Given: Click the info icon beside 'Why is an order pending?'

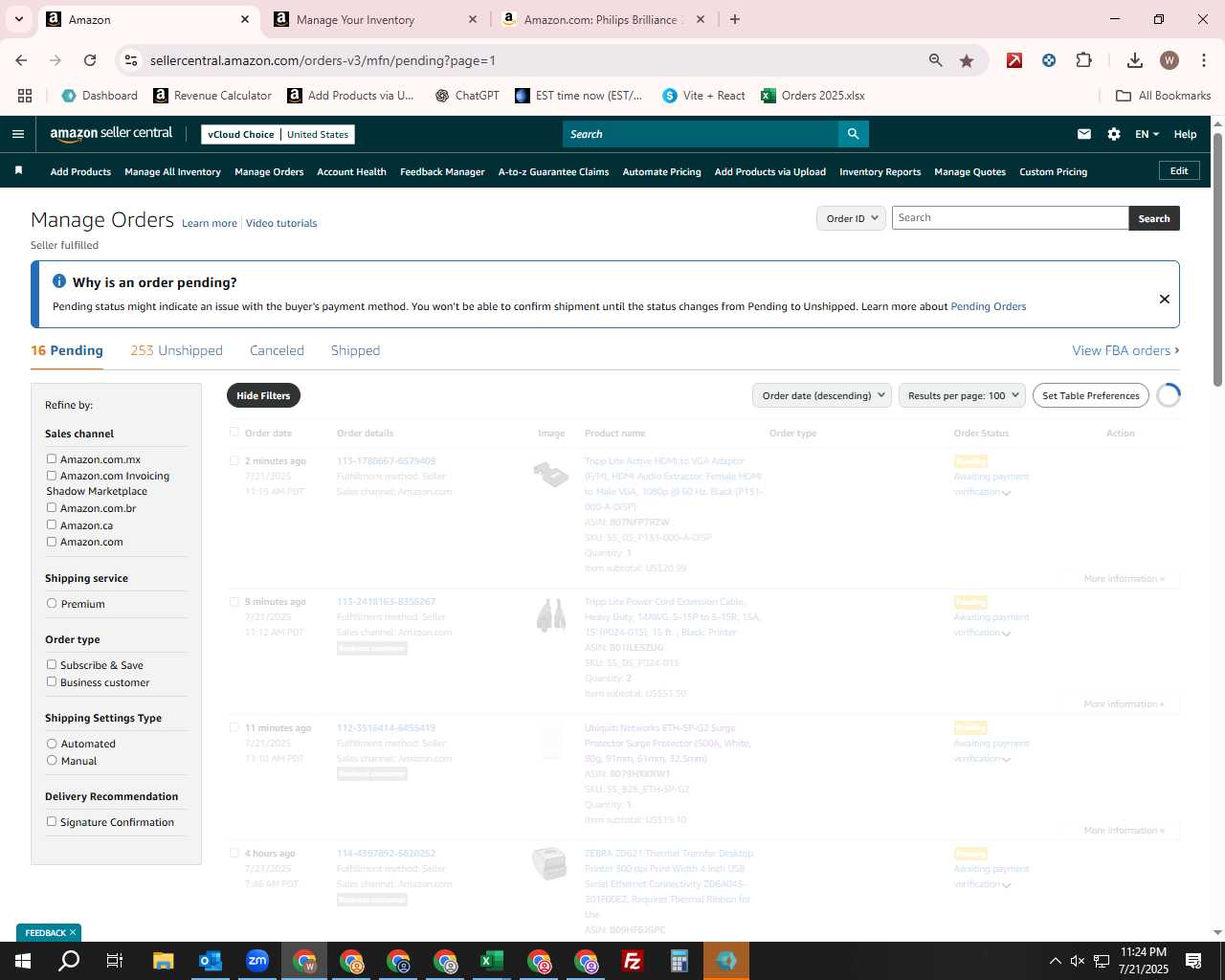Looking at the screenshot, I should click(59, 281).
